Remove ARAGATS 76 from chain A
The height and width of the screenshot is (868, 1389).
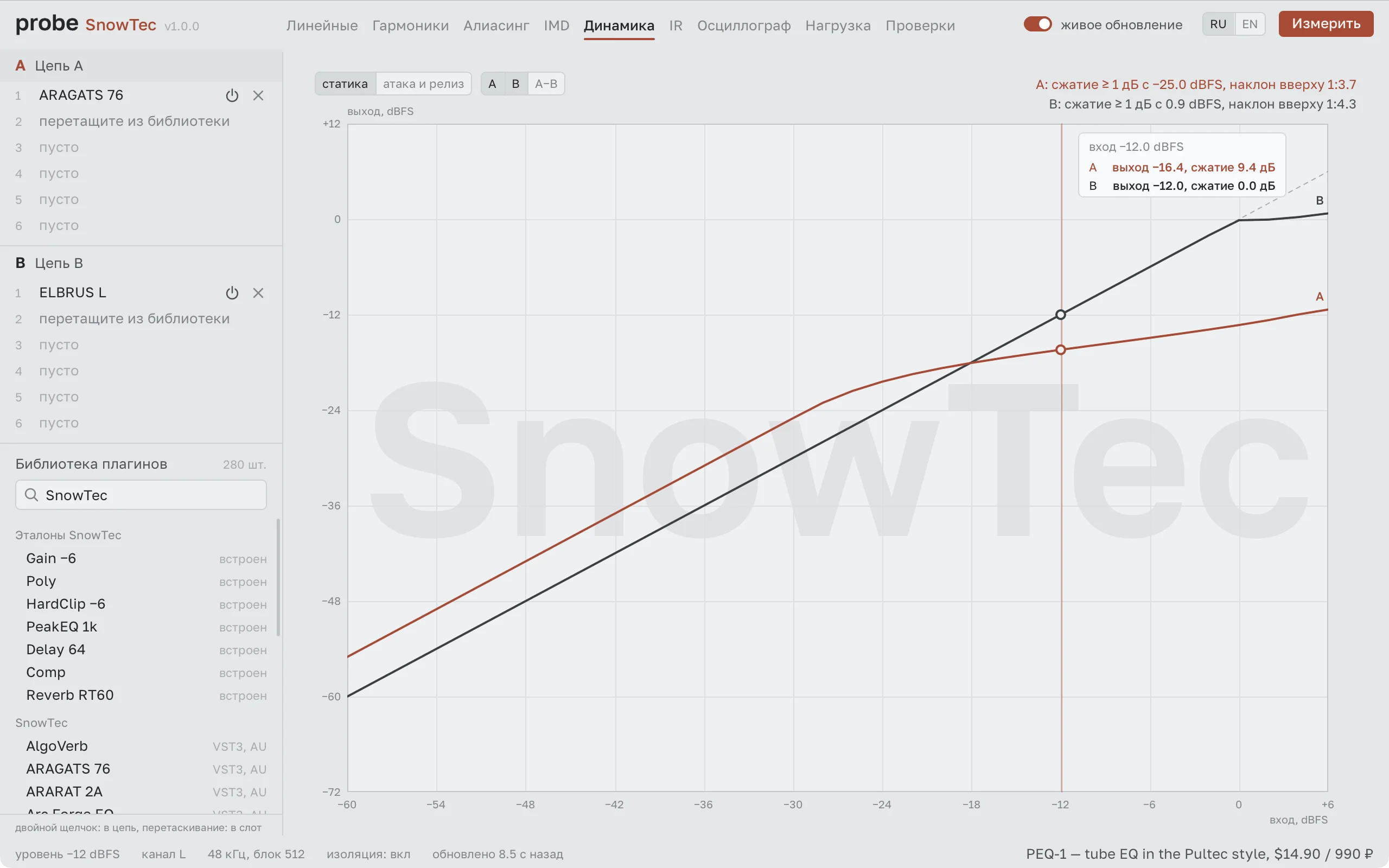click(x=258, y=95)
